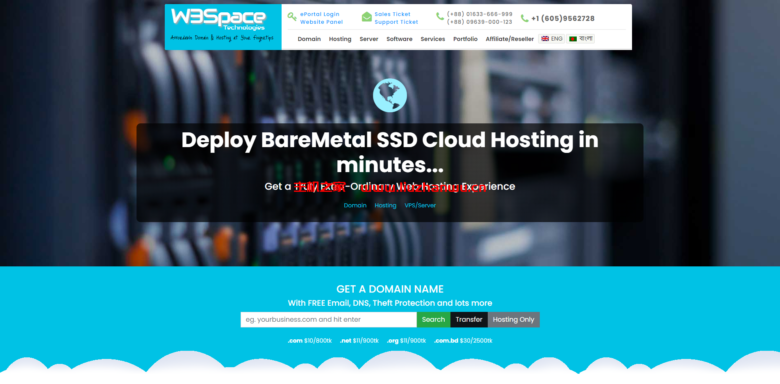Click the phone number (+88) 01633-666-999

point(480,14)
